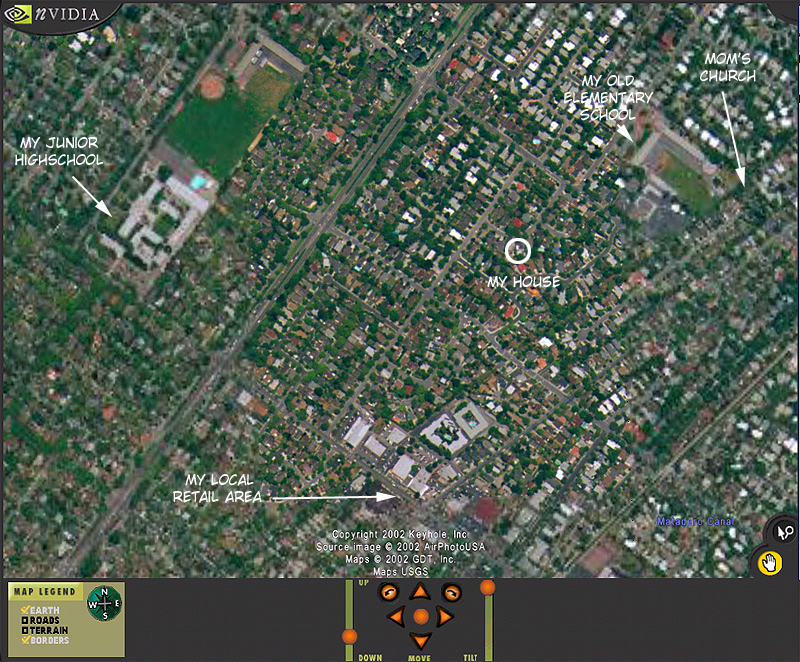Click the white circle marking My House
This screenshot has width=800, height=662.
pyautogui.click(x=517, y=250)
